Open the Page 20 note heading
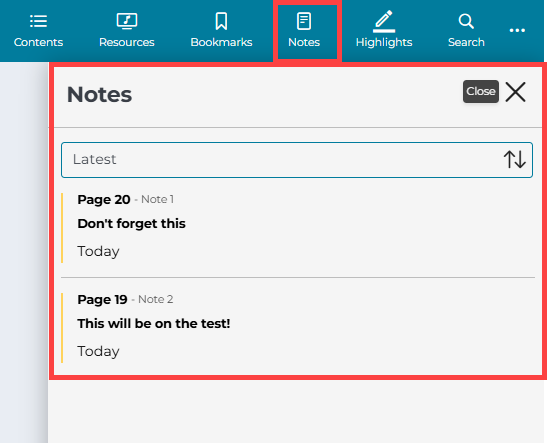Image resolution: width=547 pixels, height=443 pixels. pyautogui.click(x=104, y=200)
